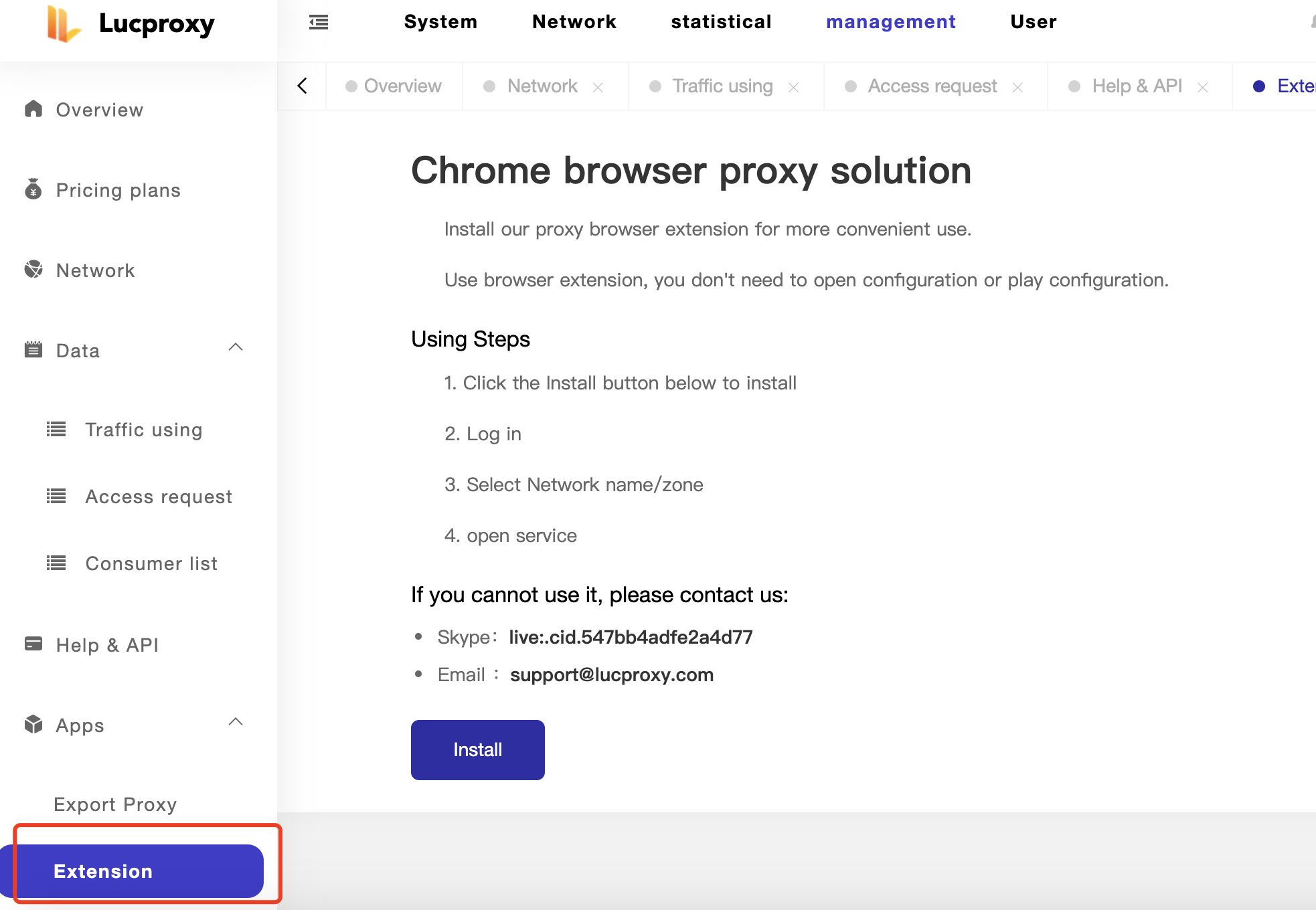Open Access request in the sidebar
The height and width of the screenshot is (910, 1316).
159,496
